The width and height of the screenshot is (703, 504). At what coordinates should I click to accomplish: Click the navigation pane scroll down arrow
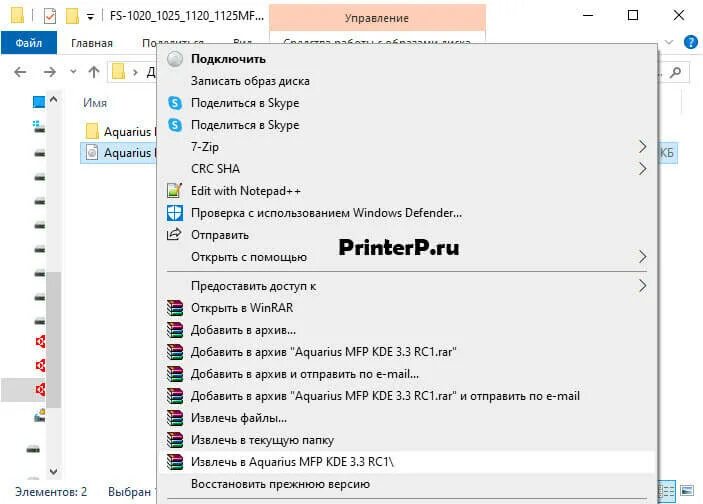[x=53, y=471]
